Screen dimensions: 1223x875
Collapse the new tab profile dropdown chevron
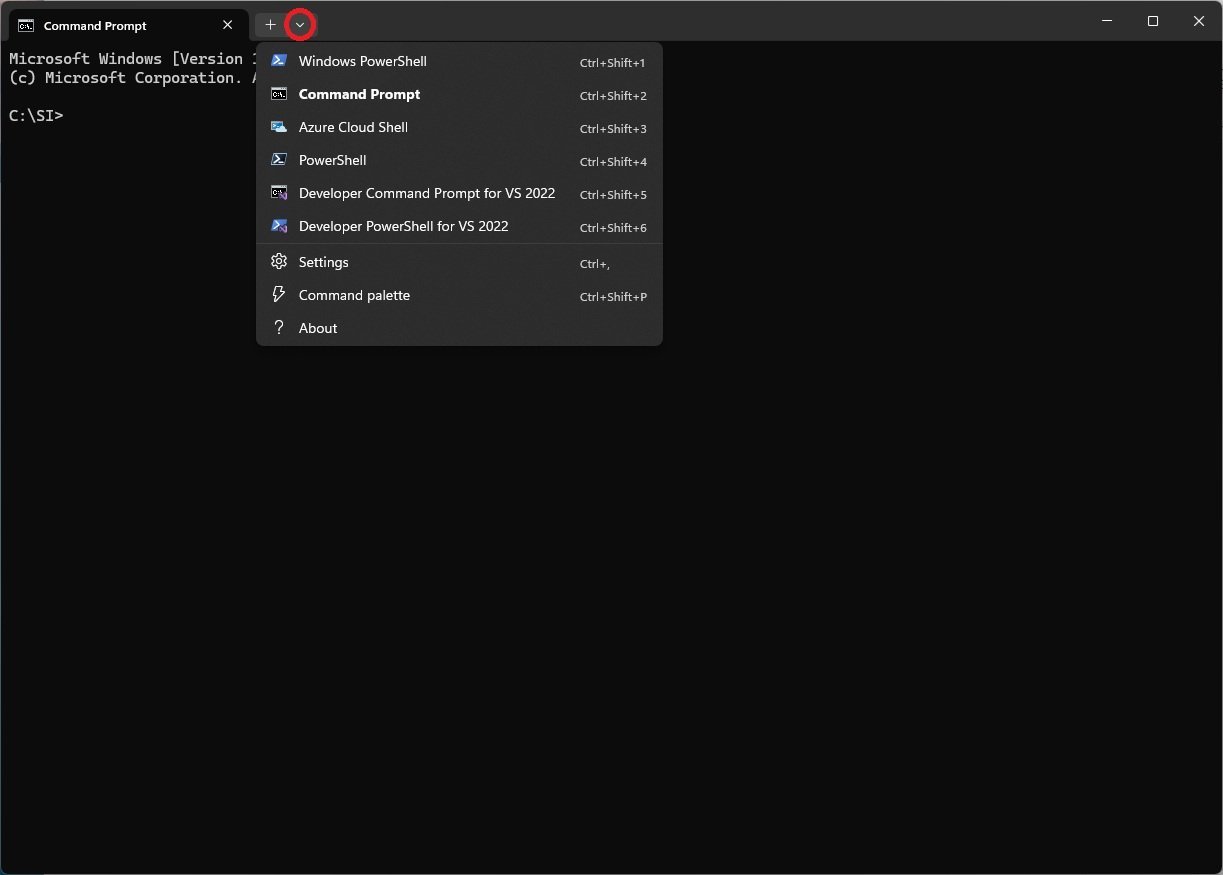300,24
